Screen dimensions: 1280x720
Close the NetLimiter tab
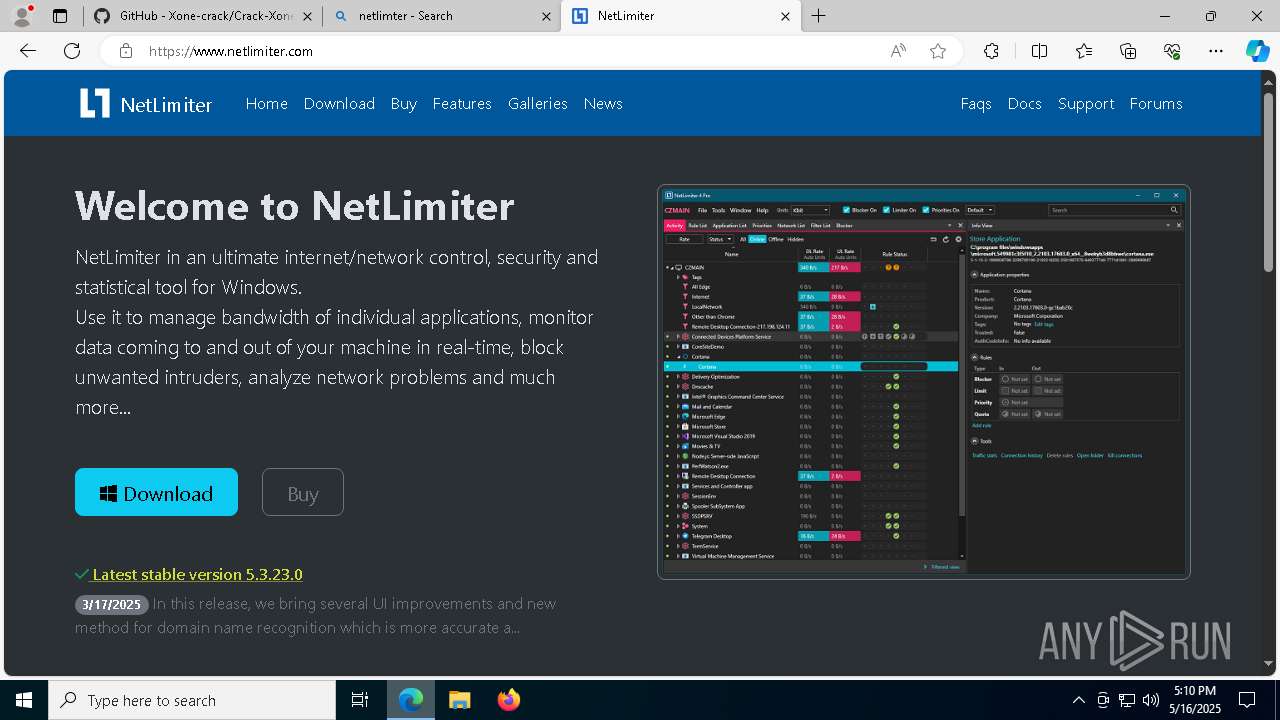tap(785, 16)
